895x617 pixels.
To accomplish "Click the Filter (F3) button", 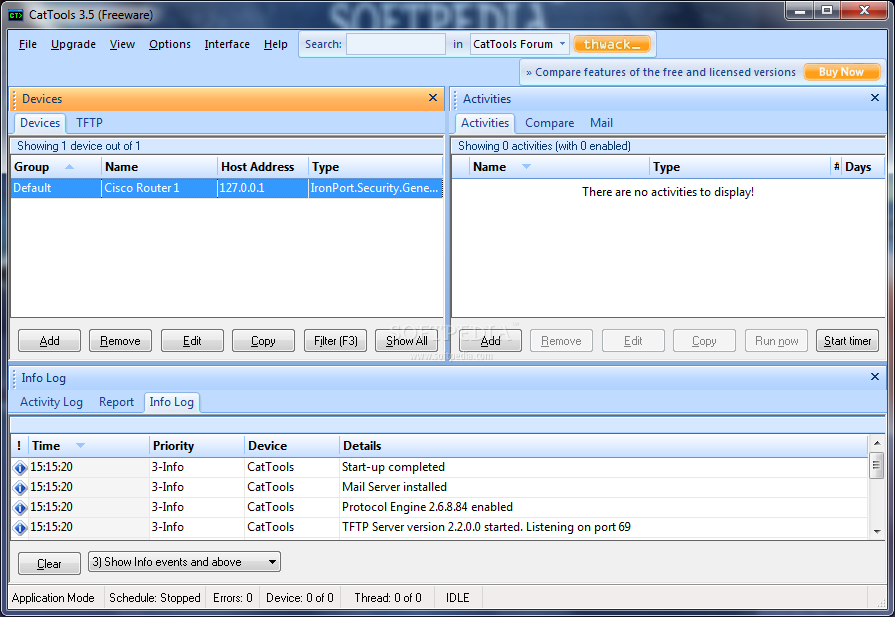I will point(336,341).
